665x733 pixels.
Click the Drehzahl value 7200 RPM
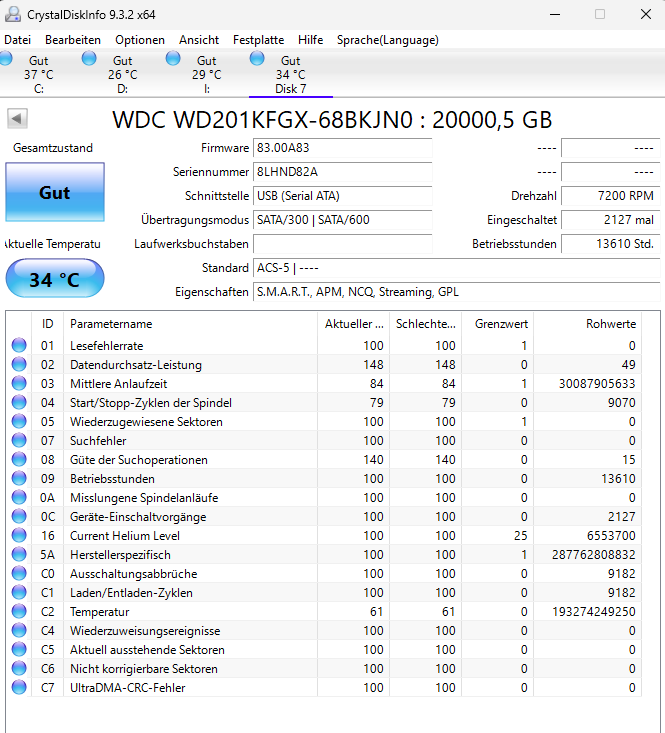coord(610,196)
